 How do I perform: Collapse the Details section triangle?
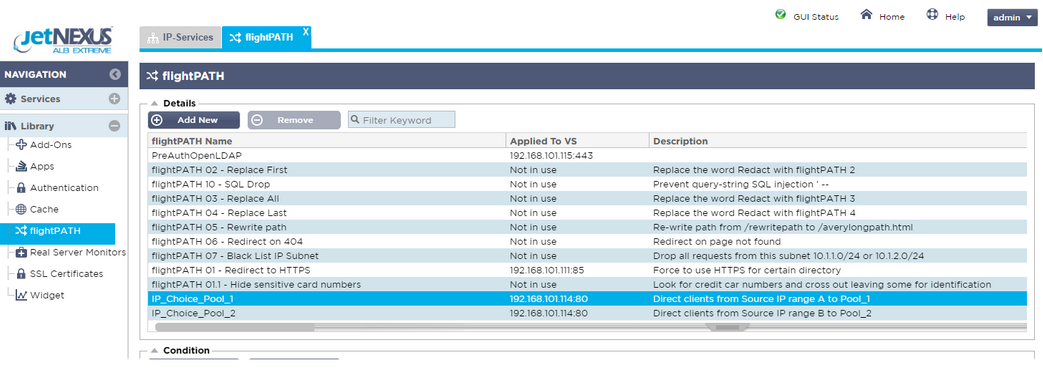pyautogui.click(x=154, y=104)
